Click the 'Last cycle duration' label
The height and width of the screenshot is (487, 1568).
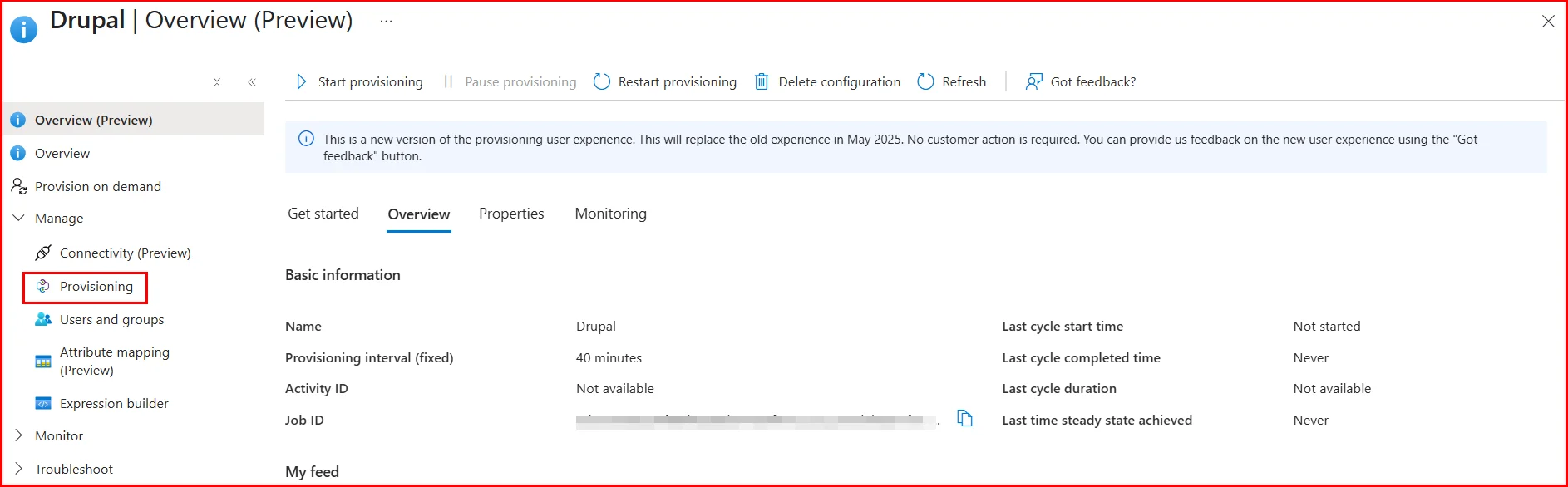1059,388
